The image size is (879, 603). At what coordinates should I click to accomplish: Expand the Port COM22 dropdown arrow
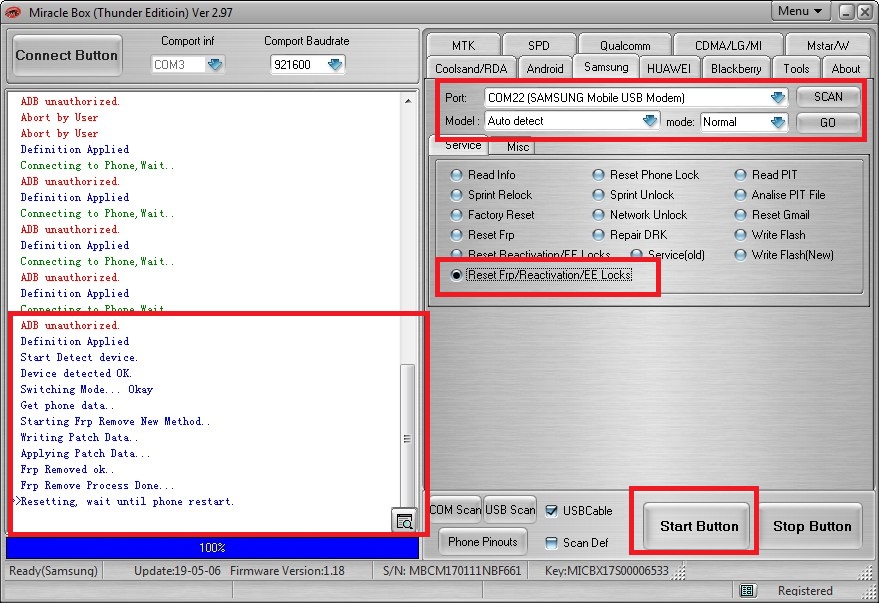coord(778,98)
